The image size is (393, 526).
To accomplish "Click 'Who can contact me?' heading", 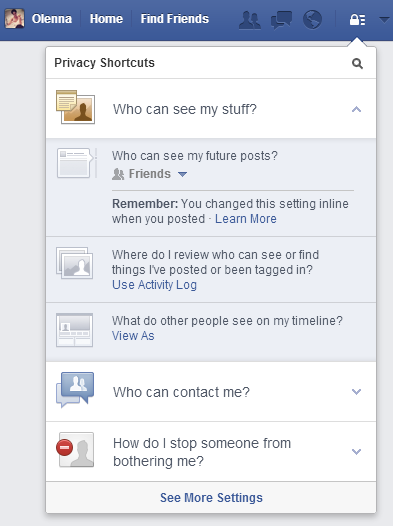I will [x=181, y=392].
